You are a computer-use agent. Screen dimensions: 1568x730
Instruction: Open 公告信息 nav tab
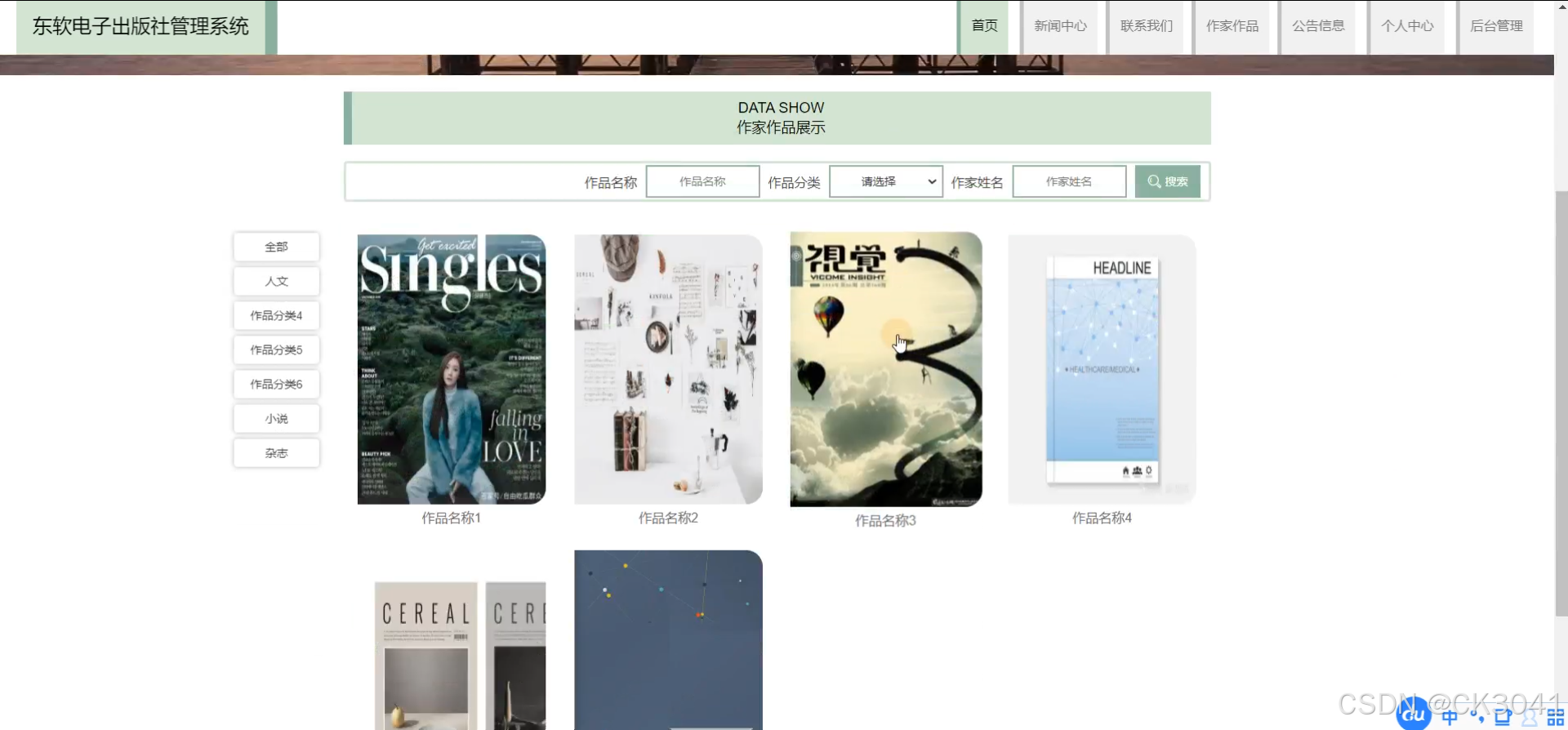tap(1318, 27)
